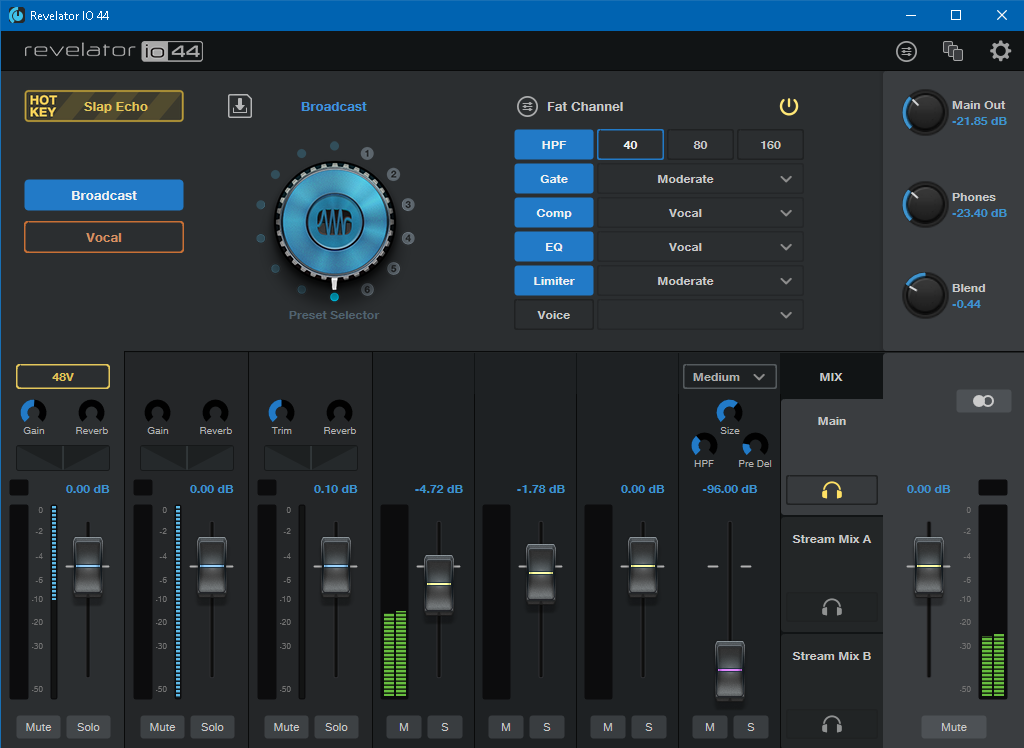Click the channel one Gain knob

click(33, 412)
